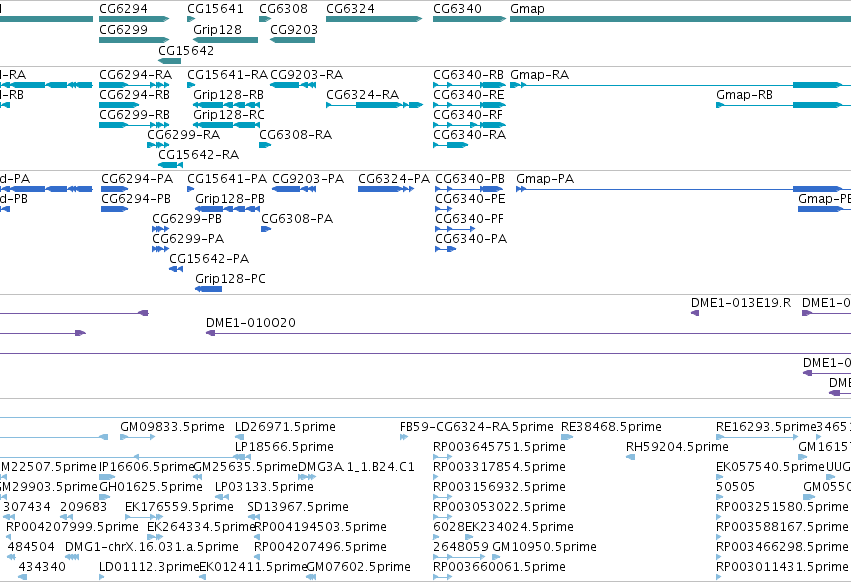
Task: Click protein CG6308-PA label
Action: point(297,219)
